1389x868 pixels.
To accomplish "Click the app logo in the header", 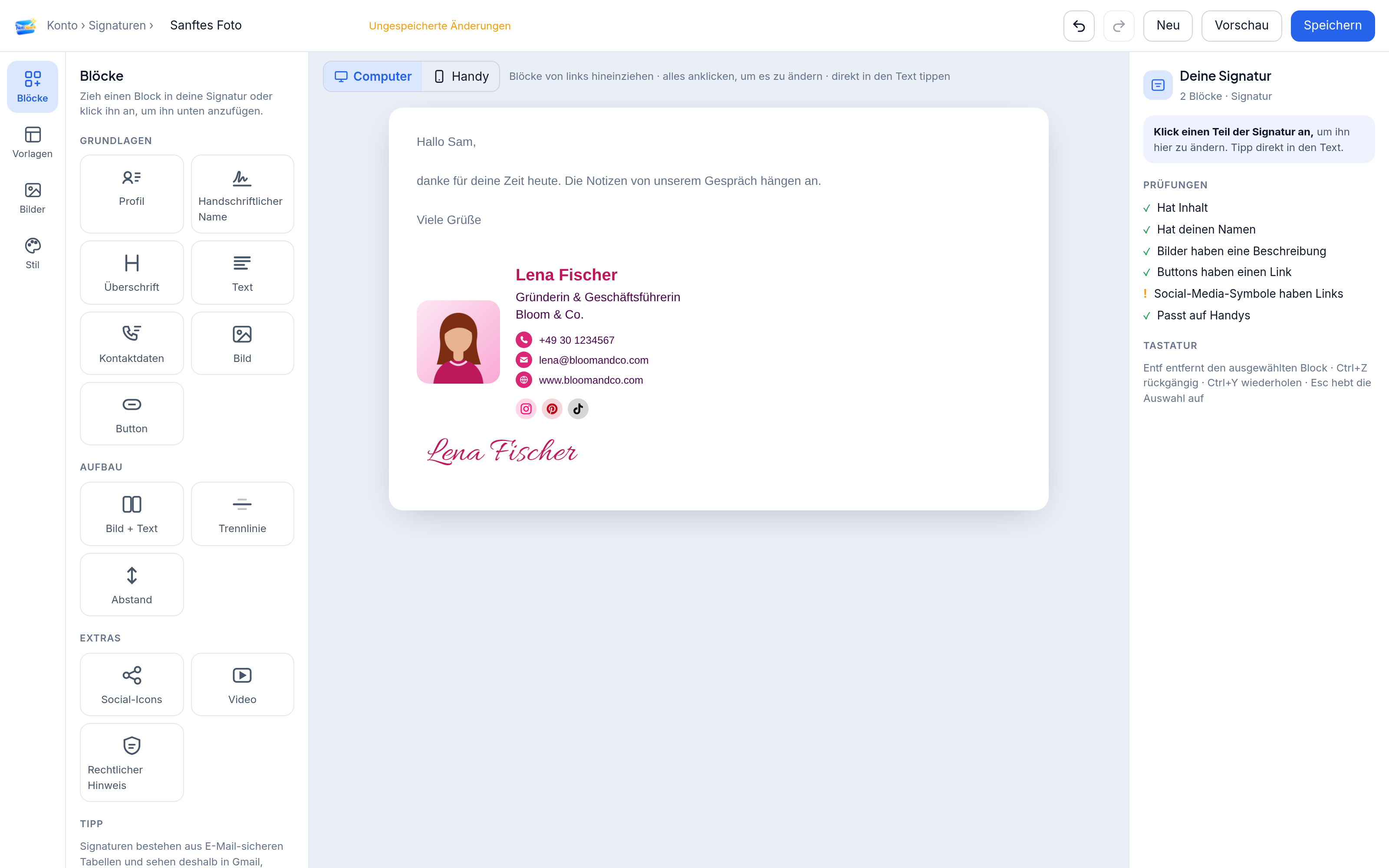I will (26, 26).
